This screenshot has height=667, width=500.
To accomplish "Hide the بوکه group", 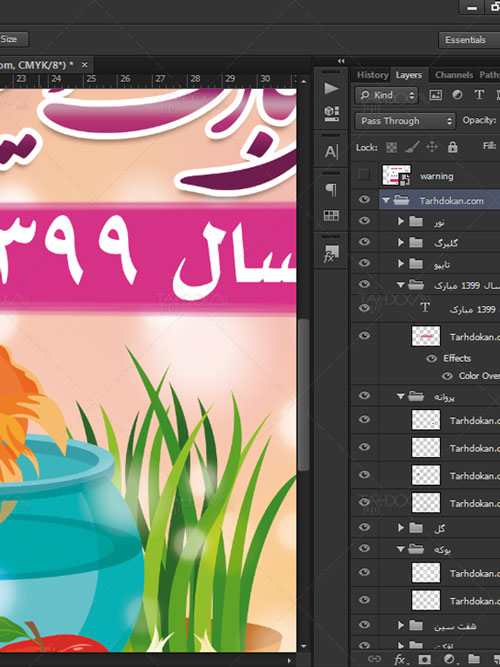I will click(364, 548).
